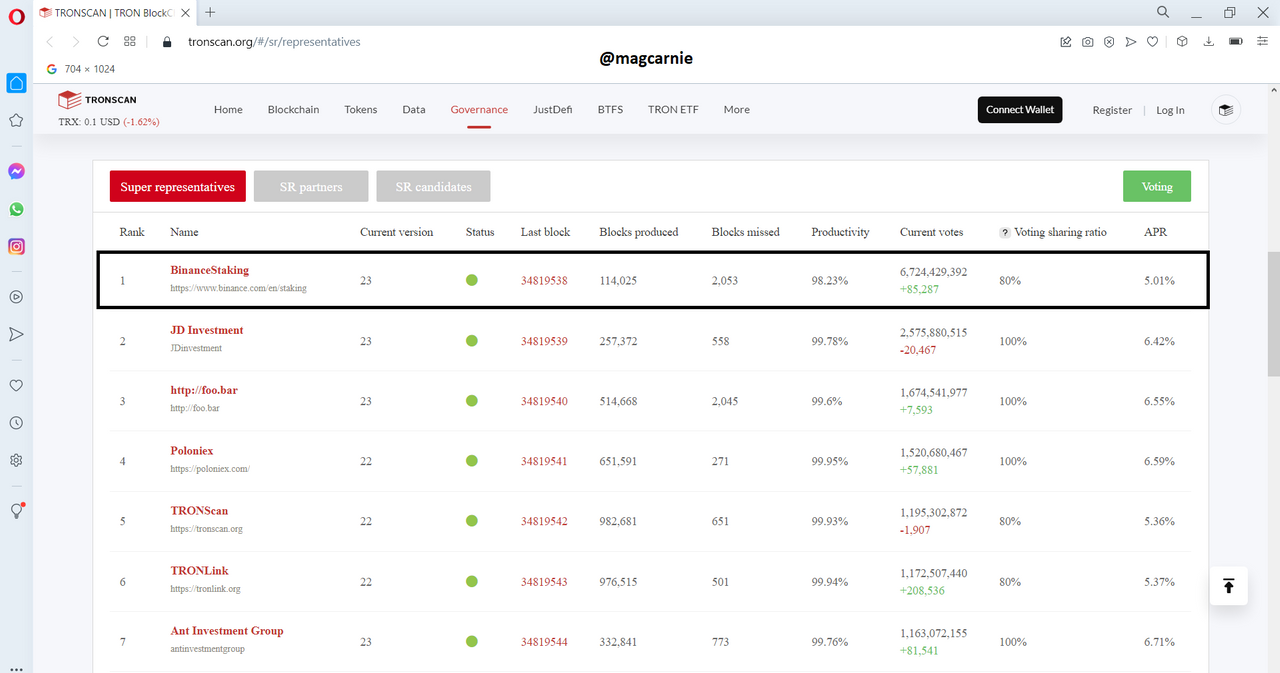Open the JD Investment representative link
This screenshot has width=1280, height=673.
[x=207, y=330]
